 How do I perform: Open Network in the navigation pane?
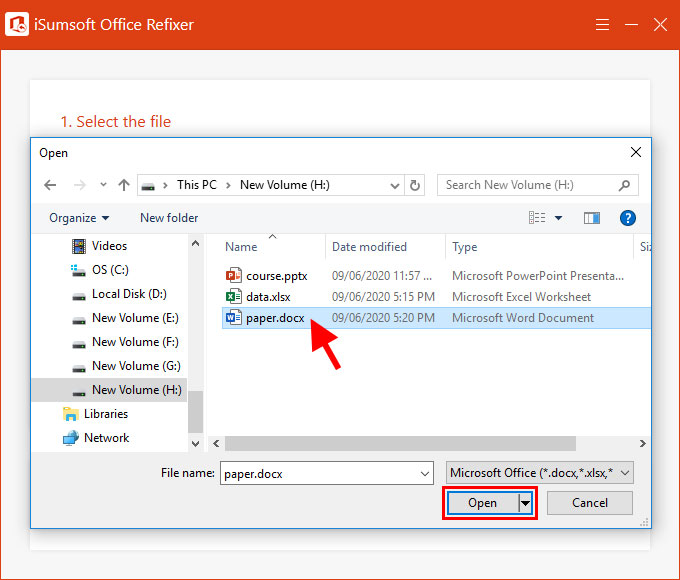(107, 438)
